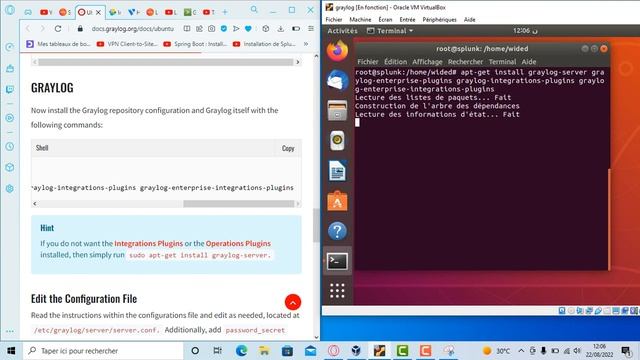Open Microsoft Edge from Windows taskbar
This screenshot has width=640, height=360.
[241, 351]
